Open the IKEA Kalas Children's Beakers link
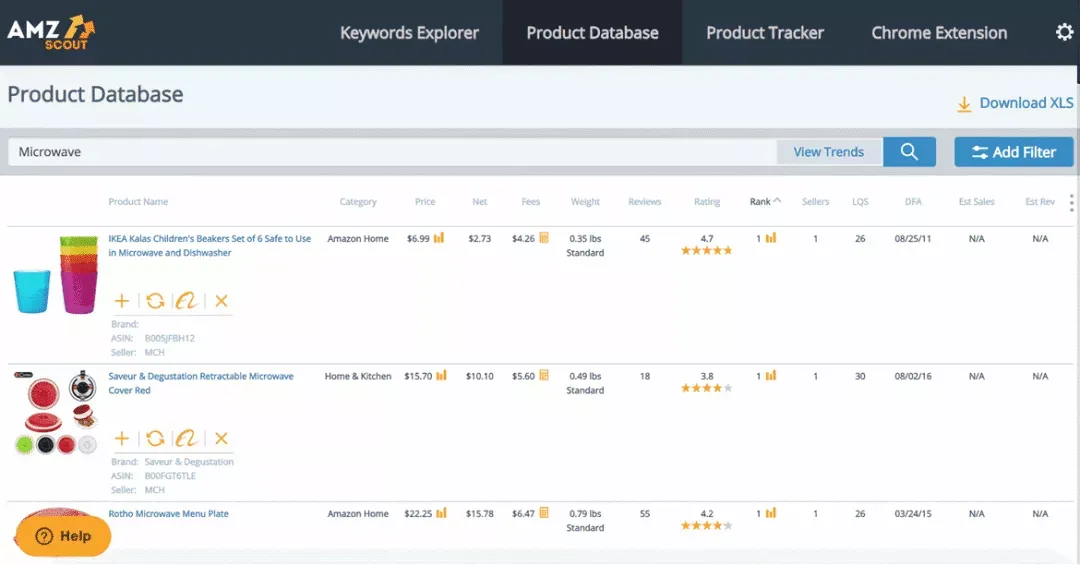This screenshot has height=565, width=1080. pyautogui.click(x=209, y=245)
